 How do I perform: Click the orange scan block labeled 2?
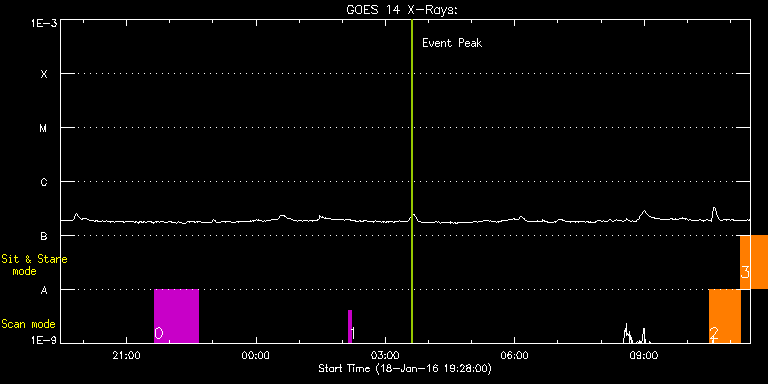(x=724, y=316)
